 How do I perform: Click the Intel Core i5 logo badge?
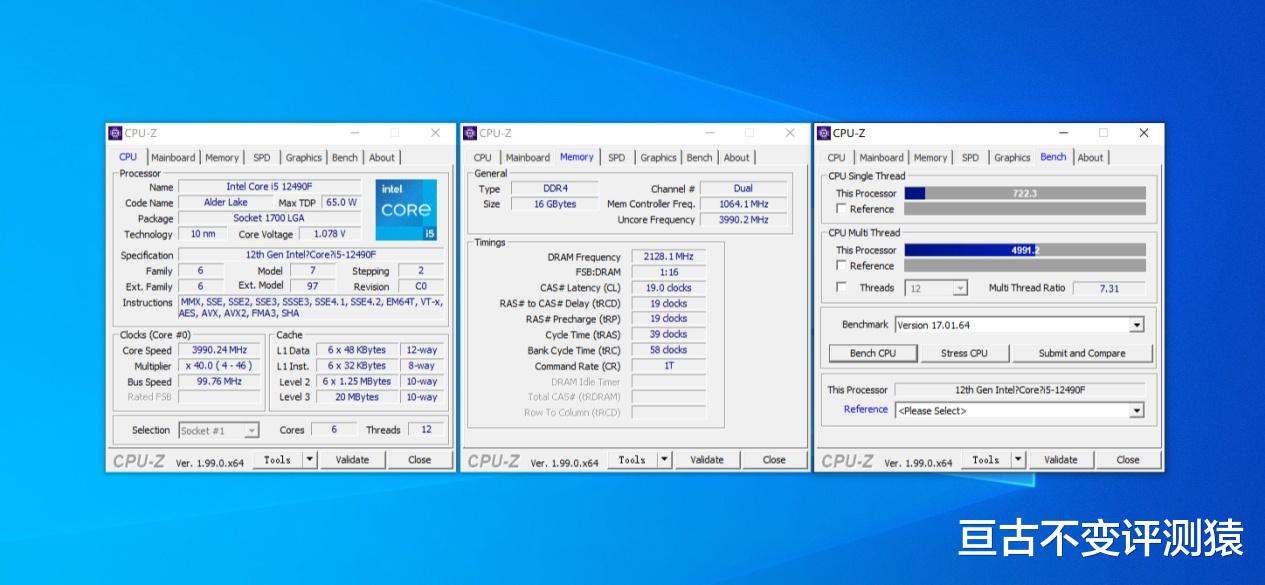[406, 210]
